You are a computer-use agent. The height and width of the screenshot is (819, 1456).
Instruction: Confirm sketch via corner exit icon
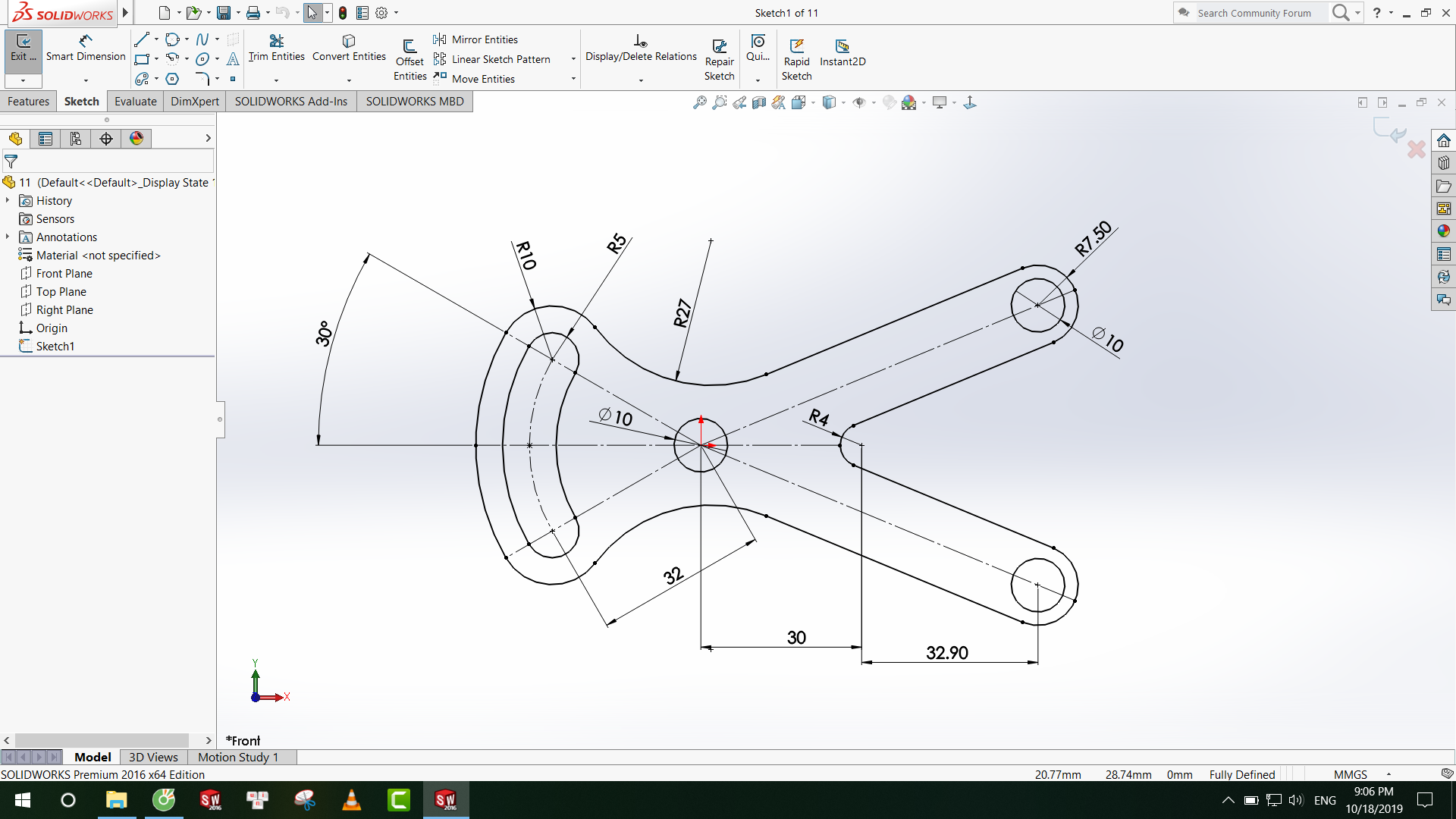1390,130
